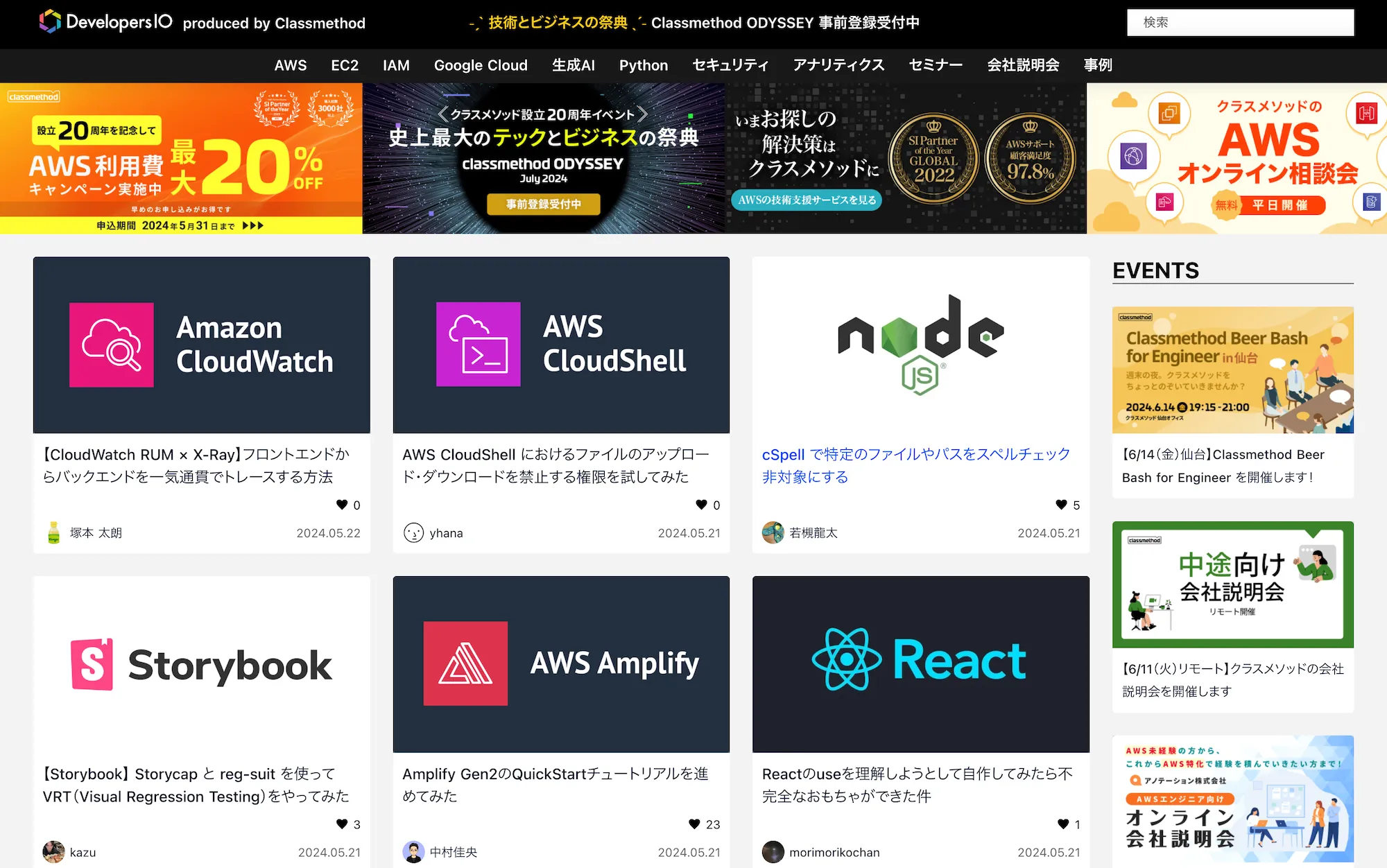Click author name morimorikochan
The width and height of the screenshot is (1387, 868).
tap(834, 853)
